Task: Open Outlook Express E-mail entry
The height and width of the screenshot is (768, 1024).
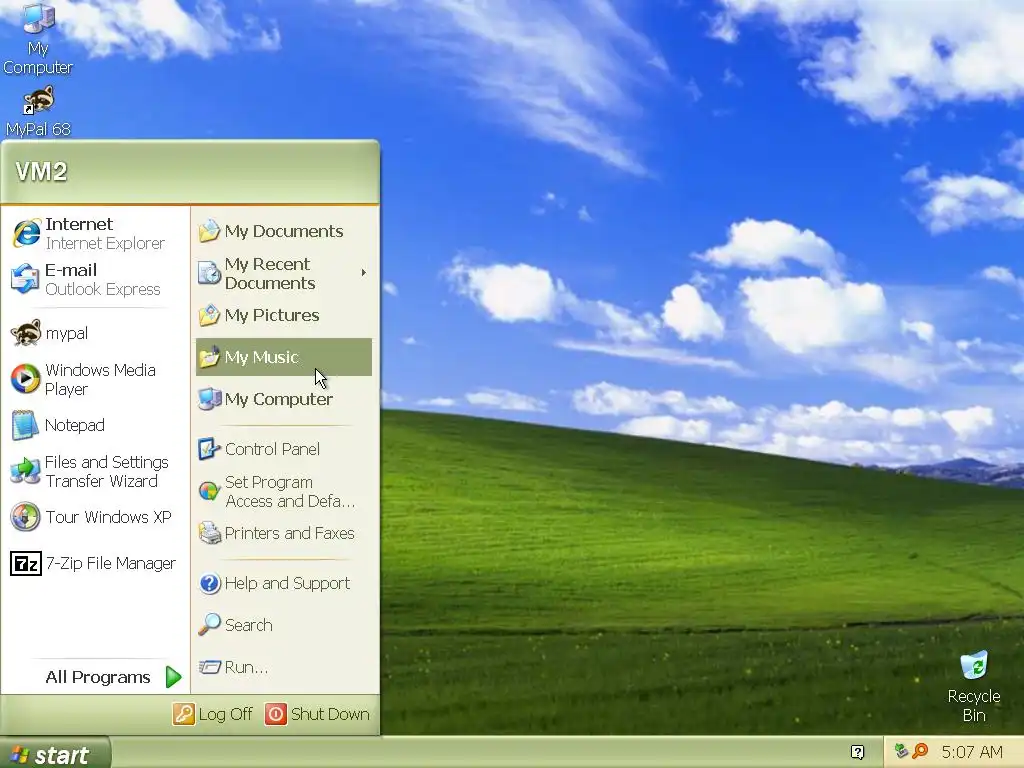Action: (x=95, y=279)
